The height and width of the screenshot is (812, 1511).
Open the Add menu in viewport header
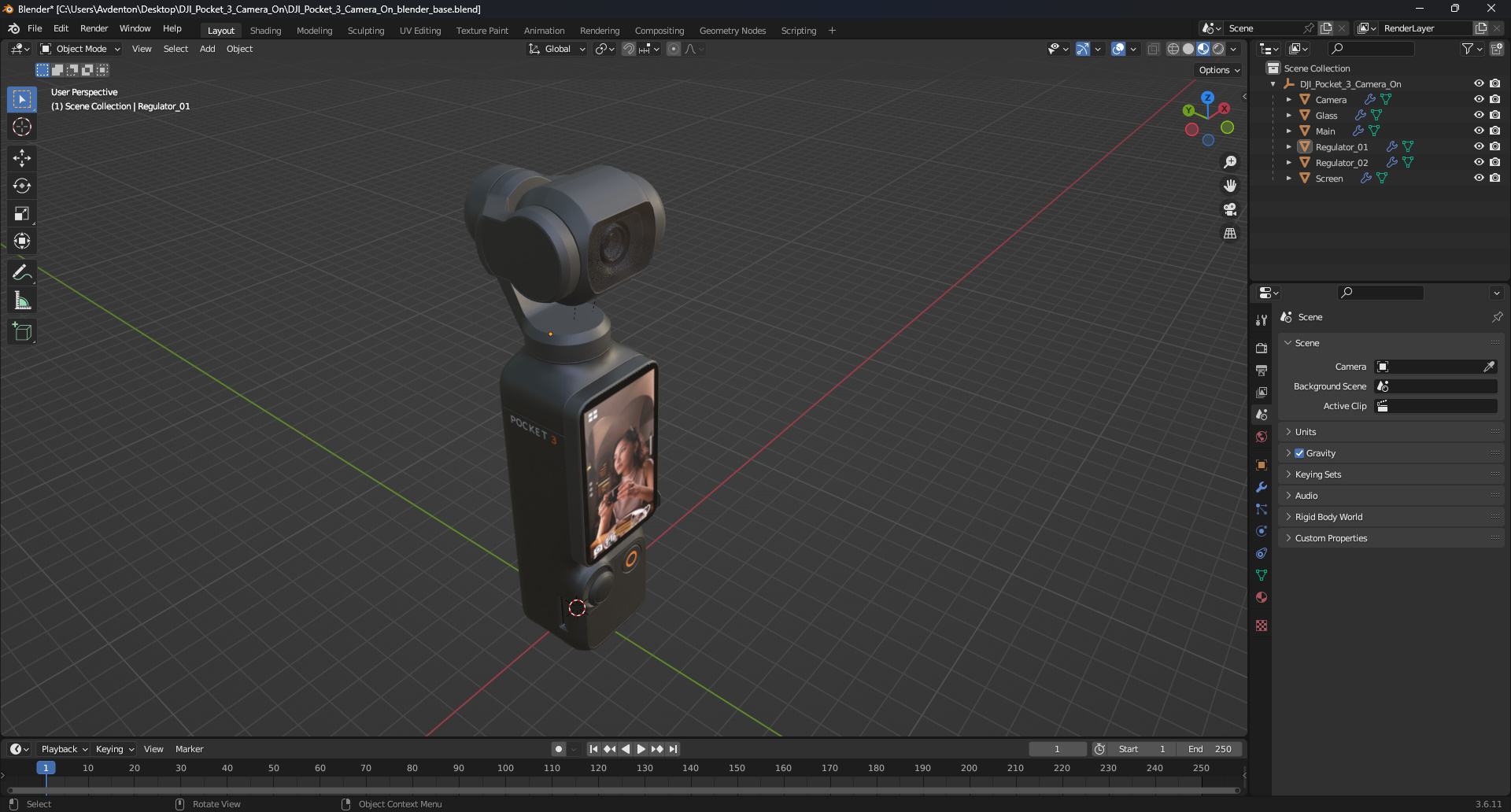207,49
